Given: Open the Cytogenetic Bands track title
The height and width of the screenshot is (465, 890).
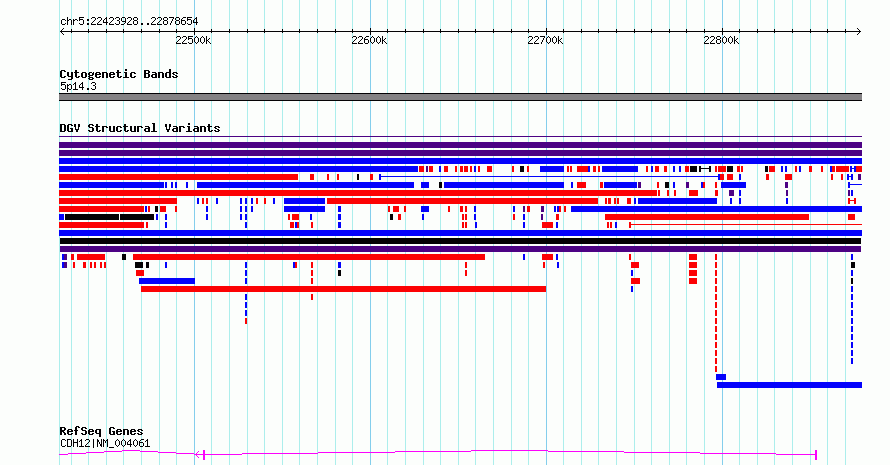Looking at the screenshot, I should (119, 74).
